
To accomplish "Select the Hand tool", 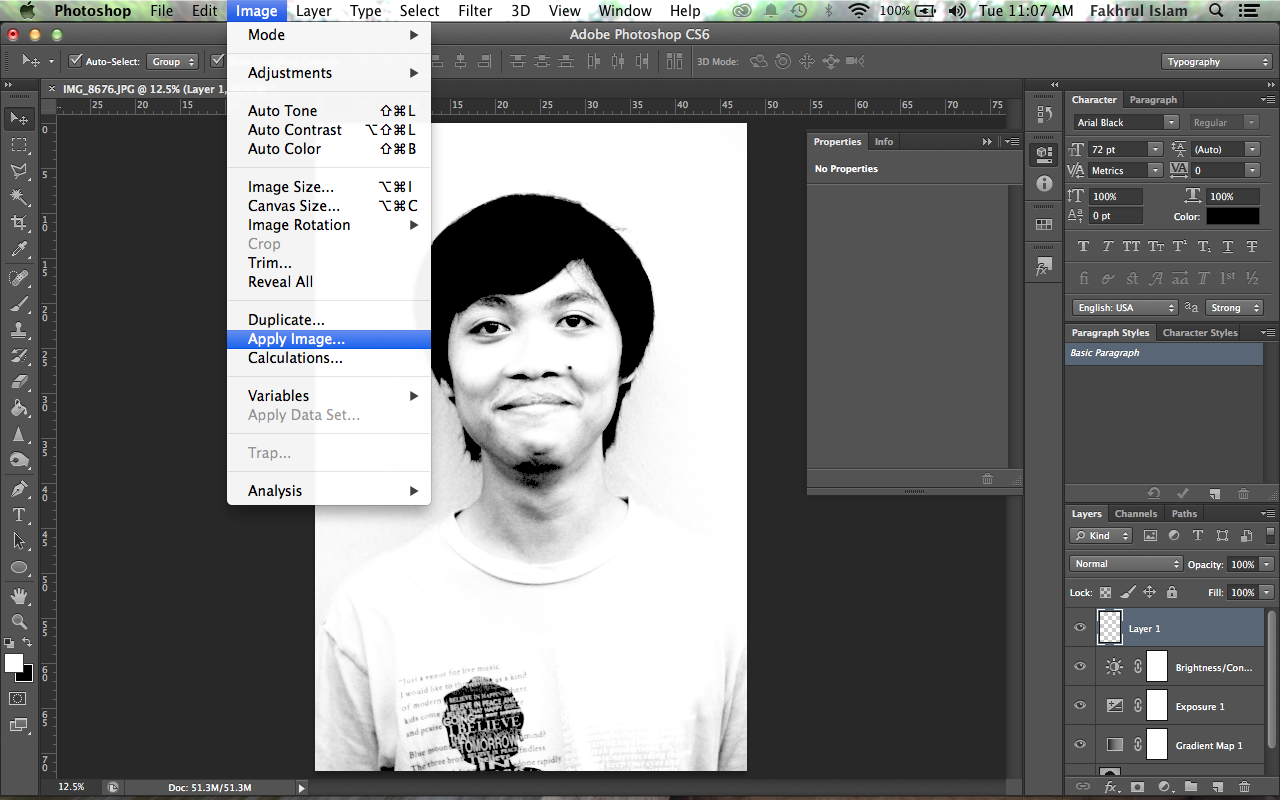I will (x=19, y=596).
